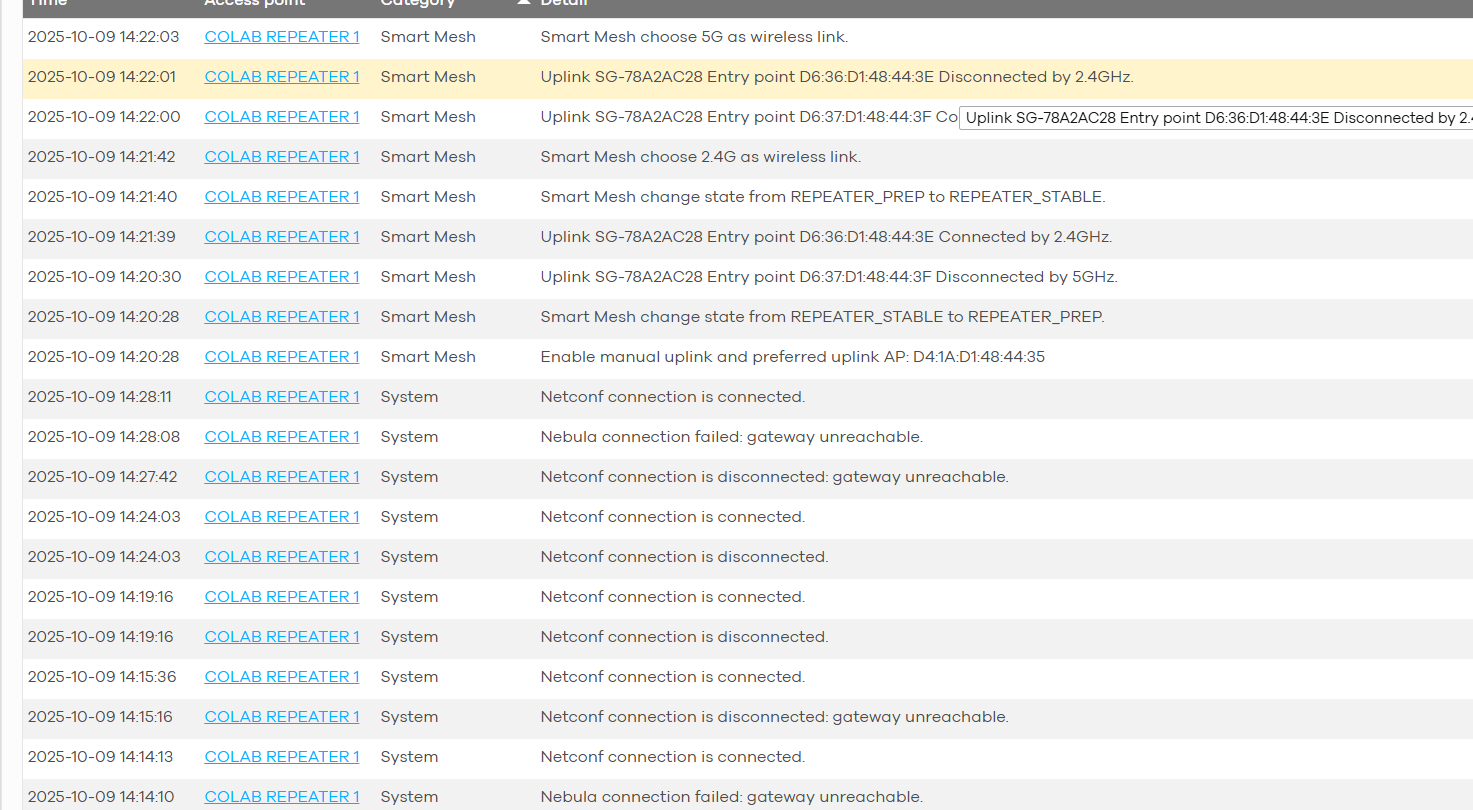1473x810 pixels.
Task: Open COLAB REPEATER 1 on the bottom visible row
Action: (281, 796)
